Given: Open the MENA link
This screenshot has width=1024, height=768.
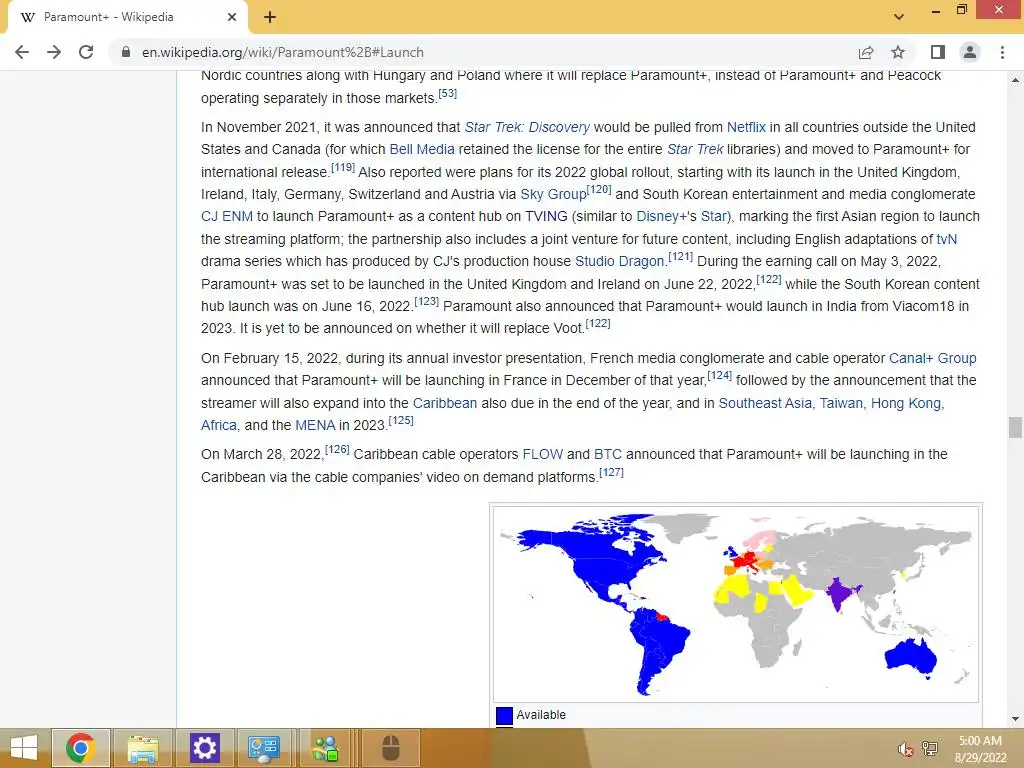Looking at the screenshot, I should [315, 426].
